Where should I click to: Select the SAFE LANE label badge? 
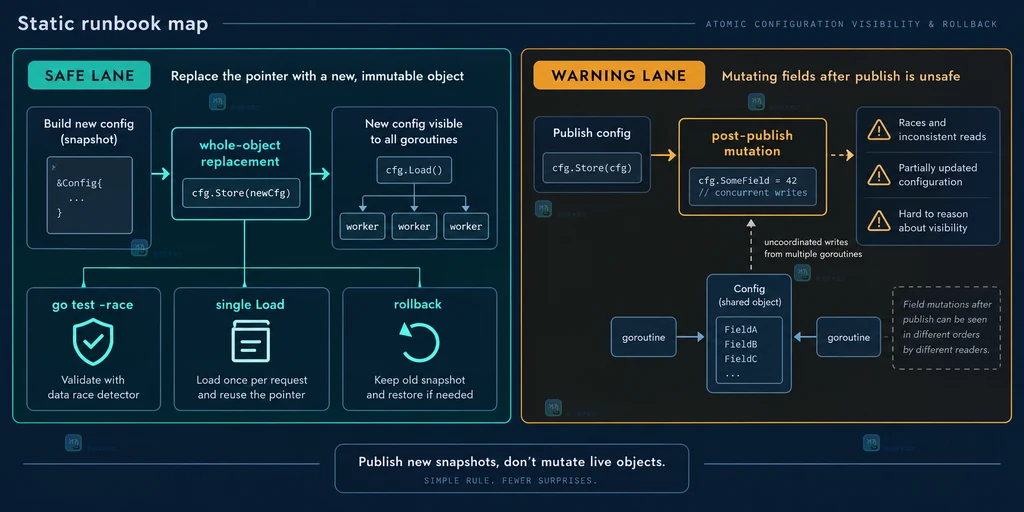pos(89,75)
